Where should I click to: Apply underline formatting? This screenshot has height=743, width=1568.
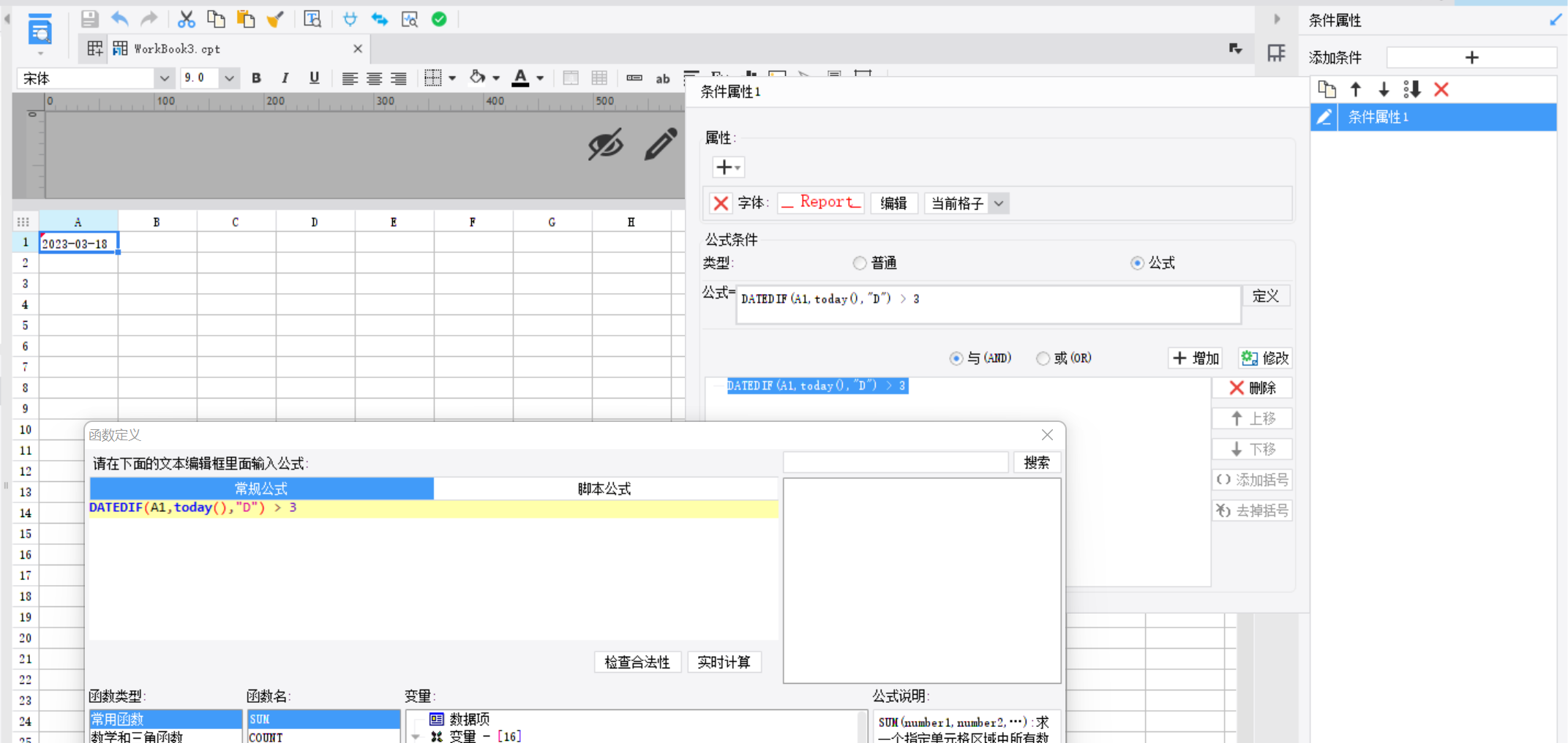pyautogui.click(x=314, y=78)
